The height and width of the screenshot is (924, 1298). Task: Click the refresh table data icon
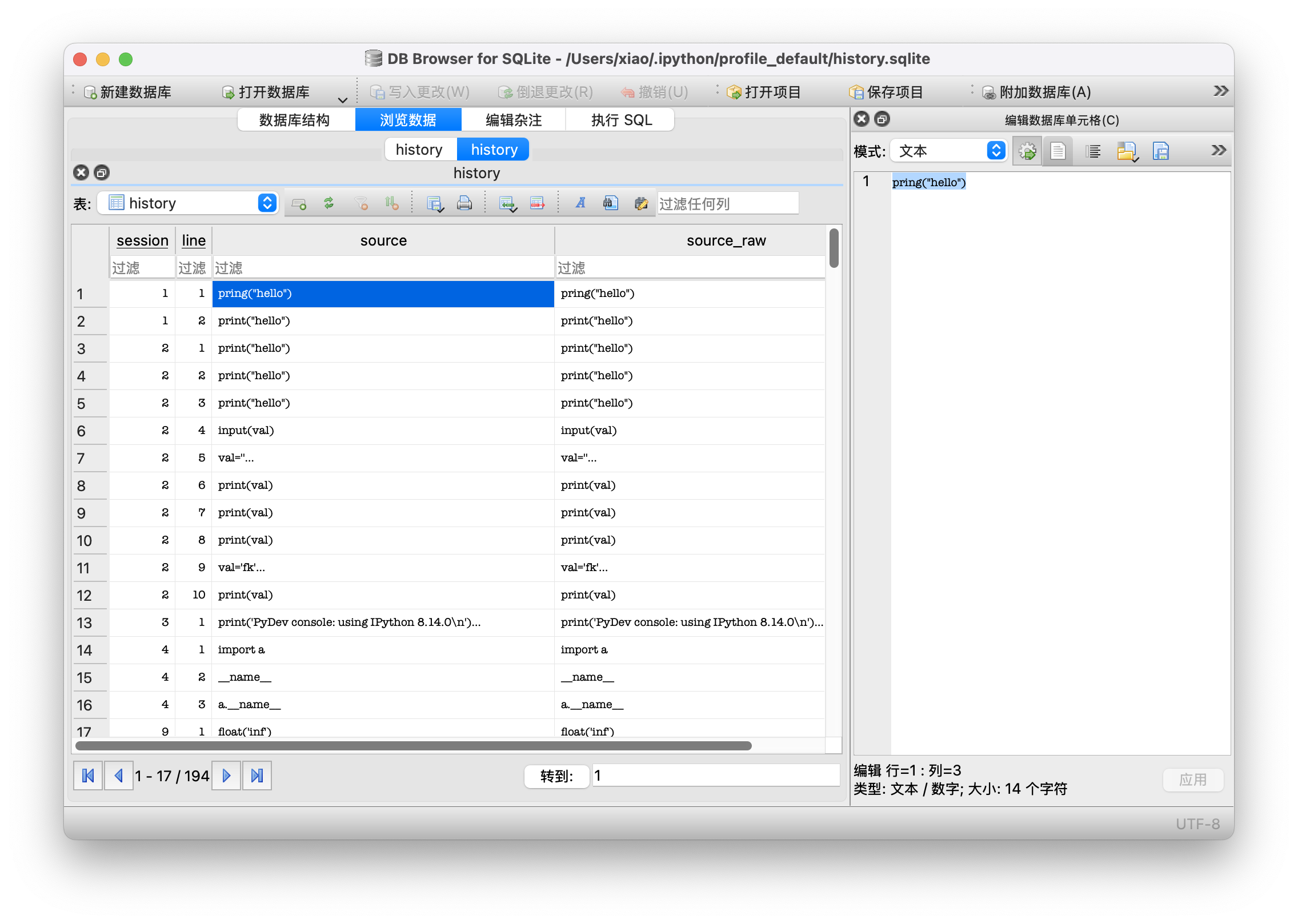coord(328,203)
